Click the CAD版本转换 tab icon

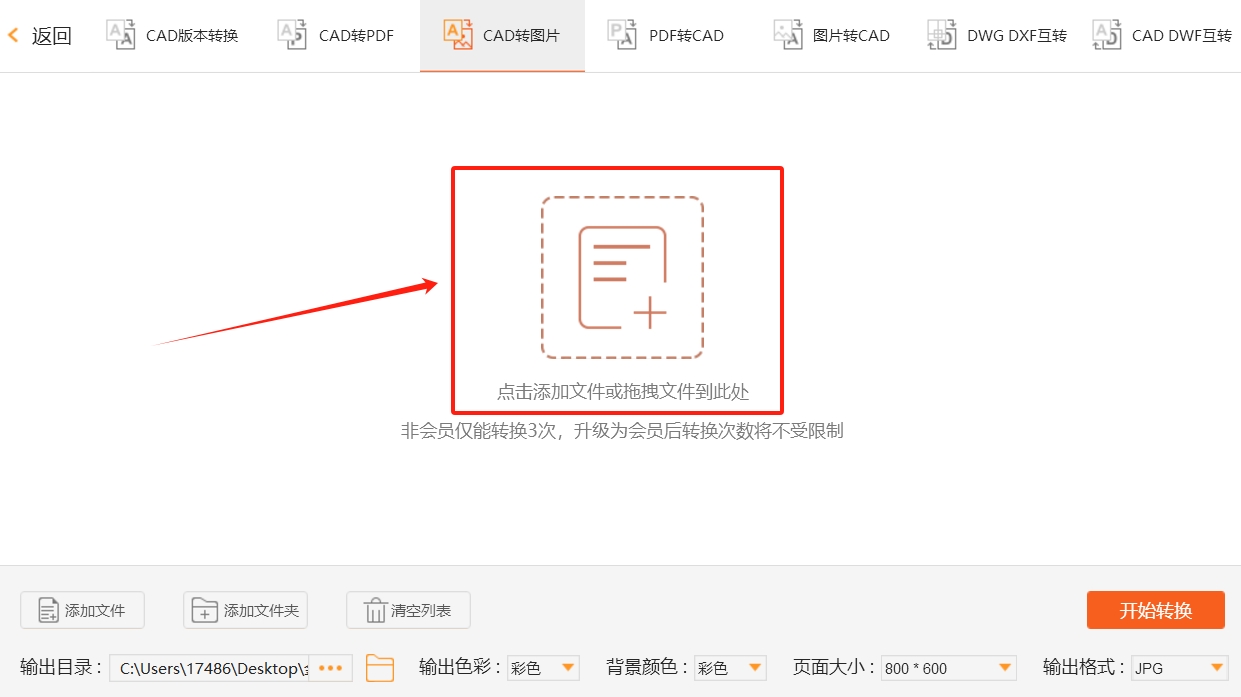coord(121,35)
